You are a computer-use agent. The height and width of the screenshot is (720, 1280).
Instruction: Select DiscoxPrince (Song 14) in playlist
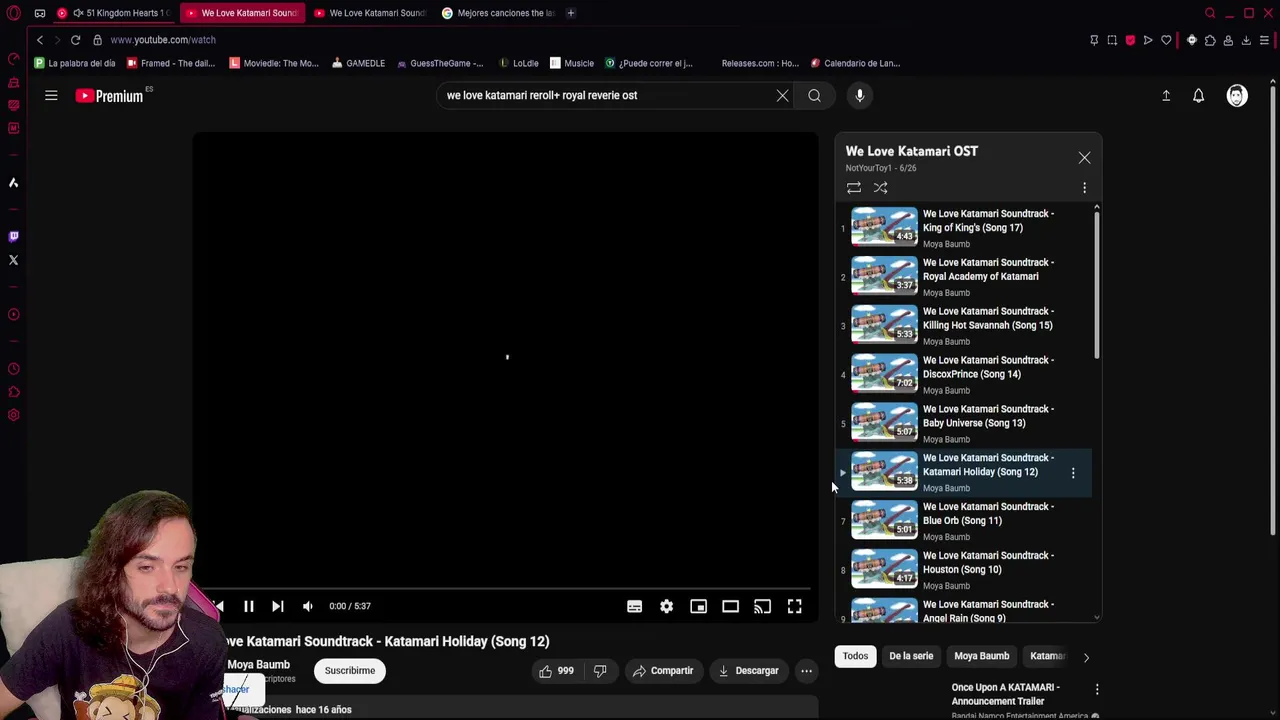(965, 374)
